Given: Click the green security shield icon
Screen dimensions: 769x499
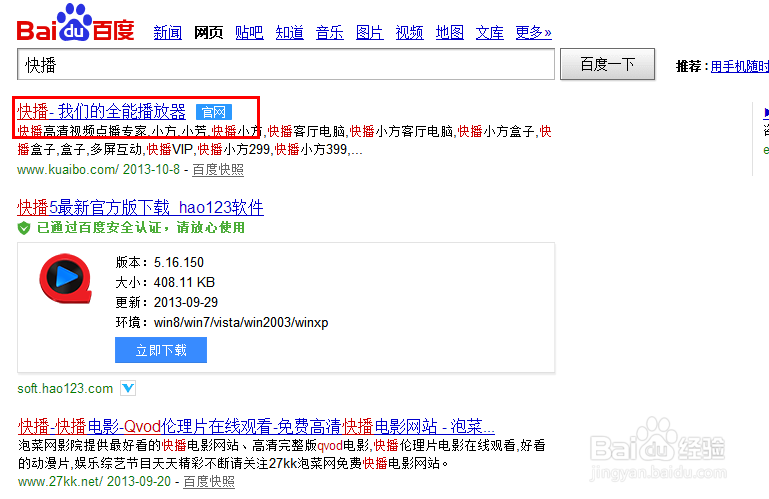Looking at the screenshot, I should click(24, 228).
